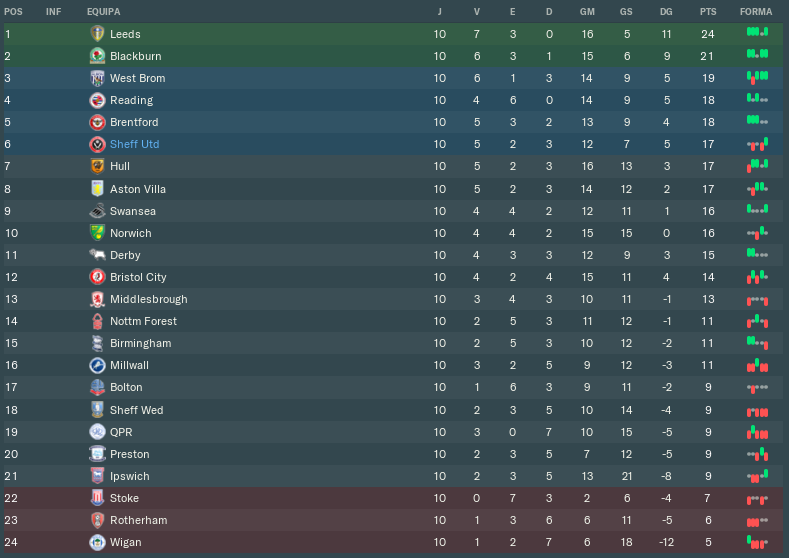Click the Stoke club crest icon
789x558 pixels.
pyautogui.click(x=97, y=498)
